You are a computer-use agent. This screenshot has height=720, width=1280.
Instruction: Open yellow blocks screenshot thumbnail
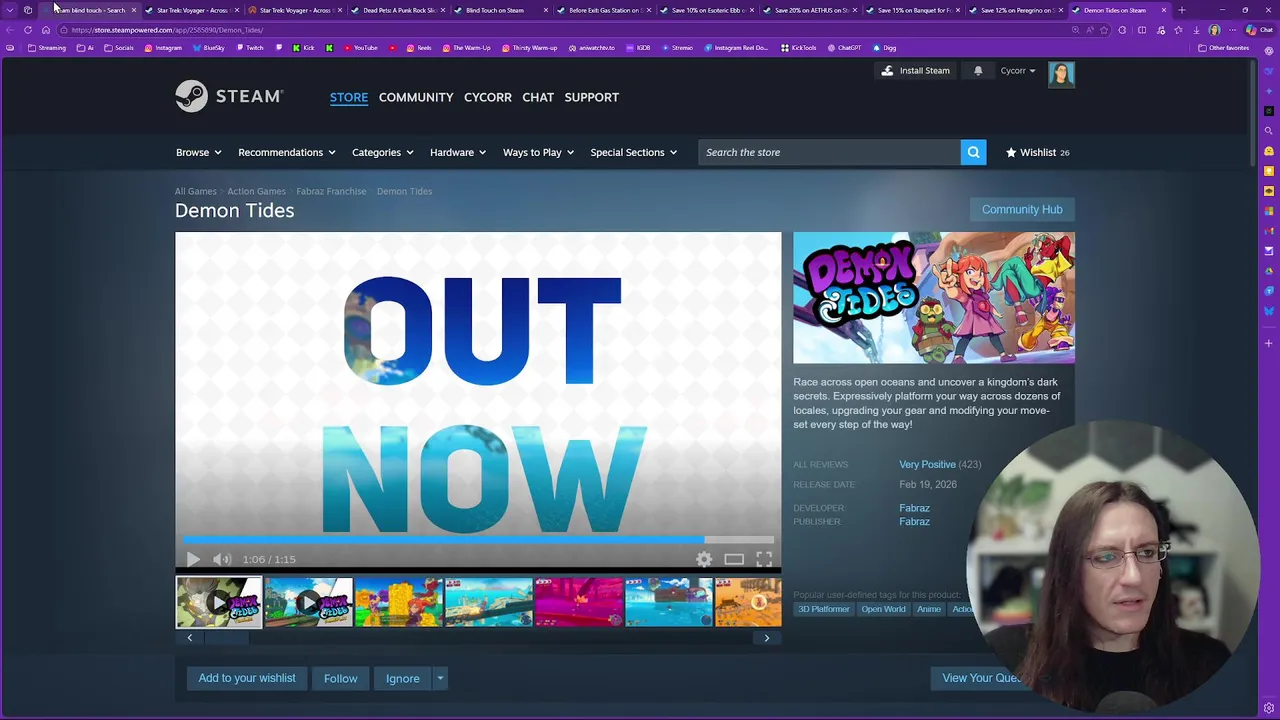click(399, 603)
